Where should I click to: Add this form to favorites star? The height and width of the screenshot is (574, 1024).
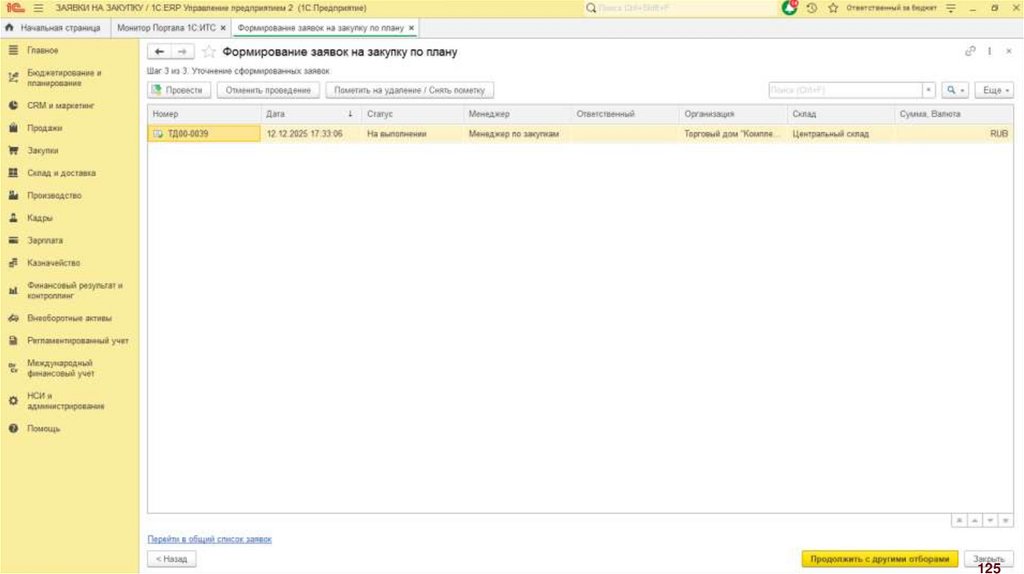click(x=208, y=52)
